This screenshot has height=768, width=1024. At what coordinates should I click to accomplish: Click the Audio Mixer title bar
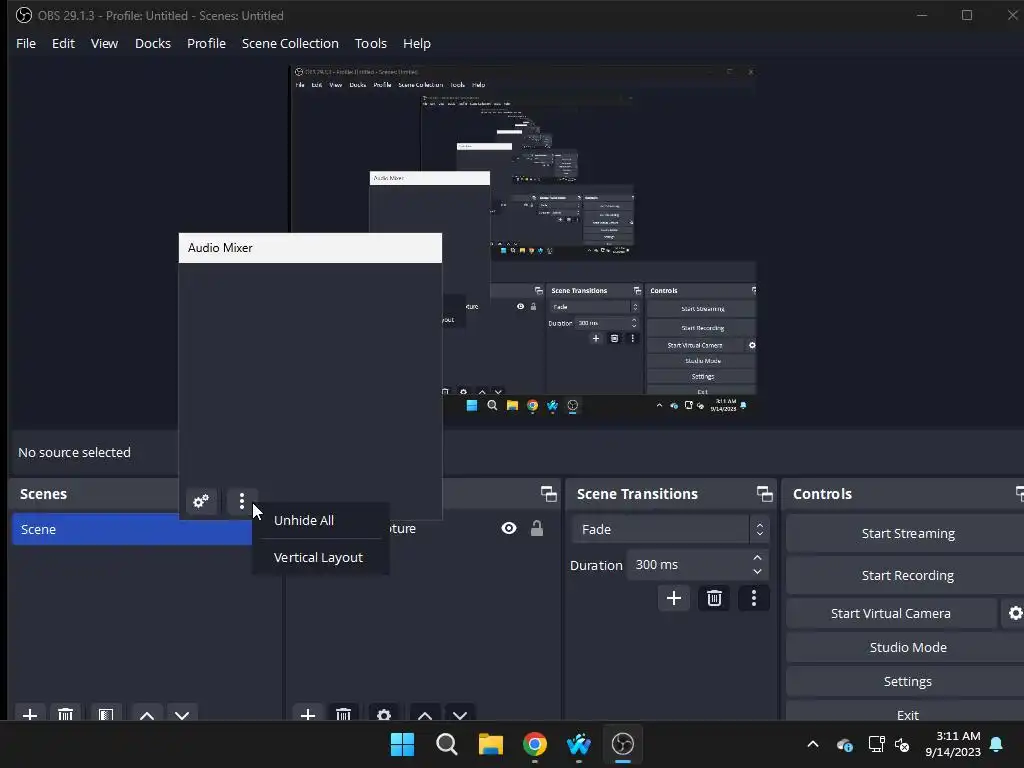[310, 248]
